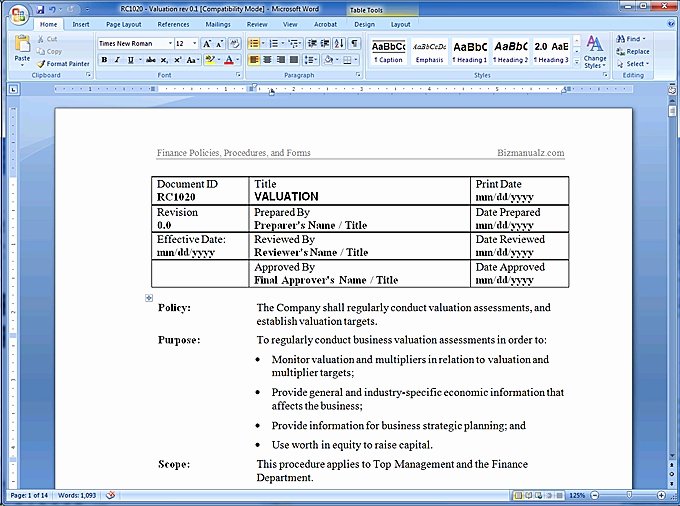Expand the Styles gallery
The image size is (680, 506).
click(x=577, y=62)
